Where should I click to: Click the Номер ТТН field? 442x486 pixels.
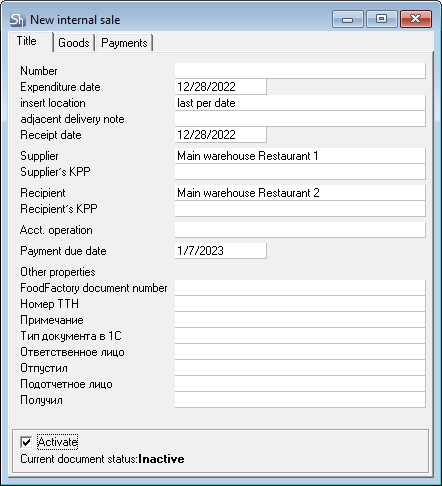300,304
